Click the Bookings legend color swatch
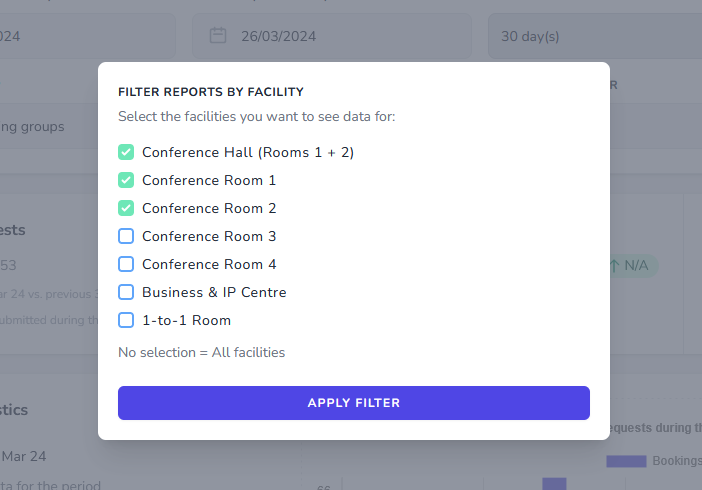The width and height of the screenshot is (702, 490). 626,461
